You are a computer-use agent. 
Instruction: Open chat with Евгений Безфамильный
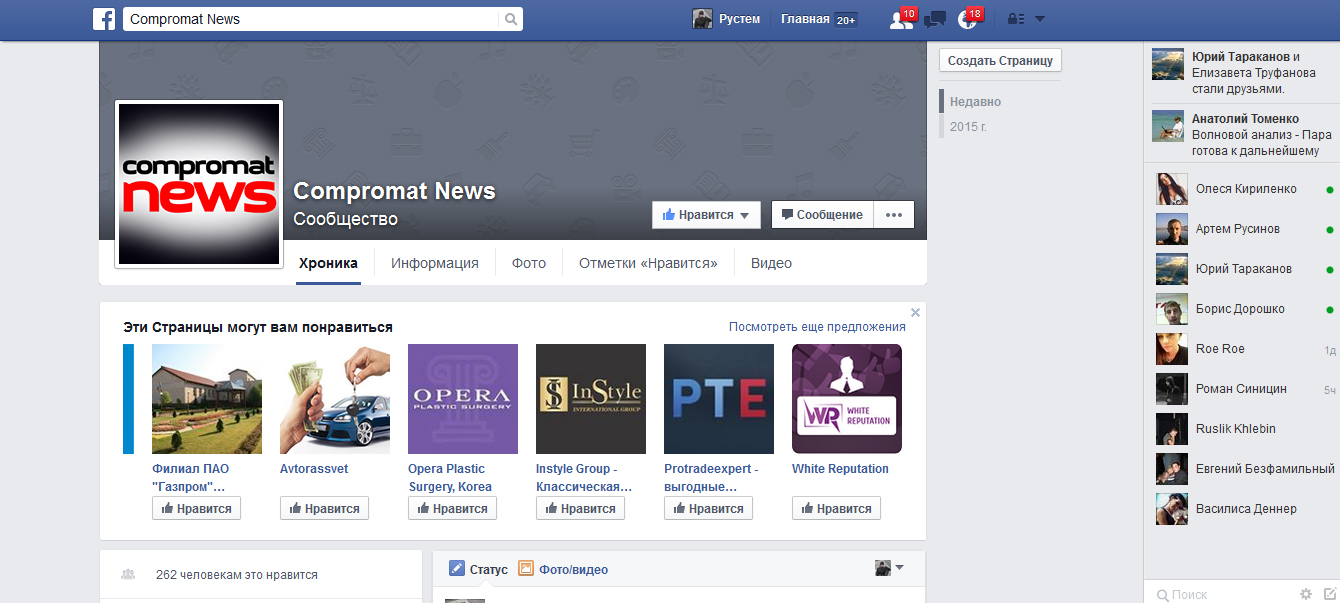[x=1242, y=469]
